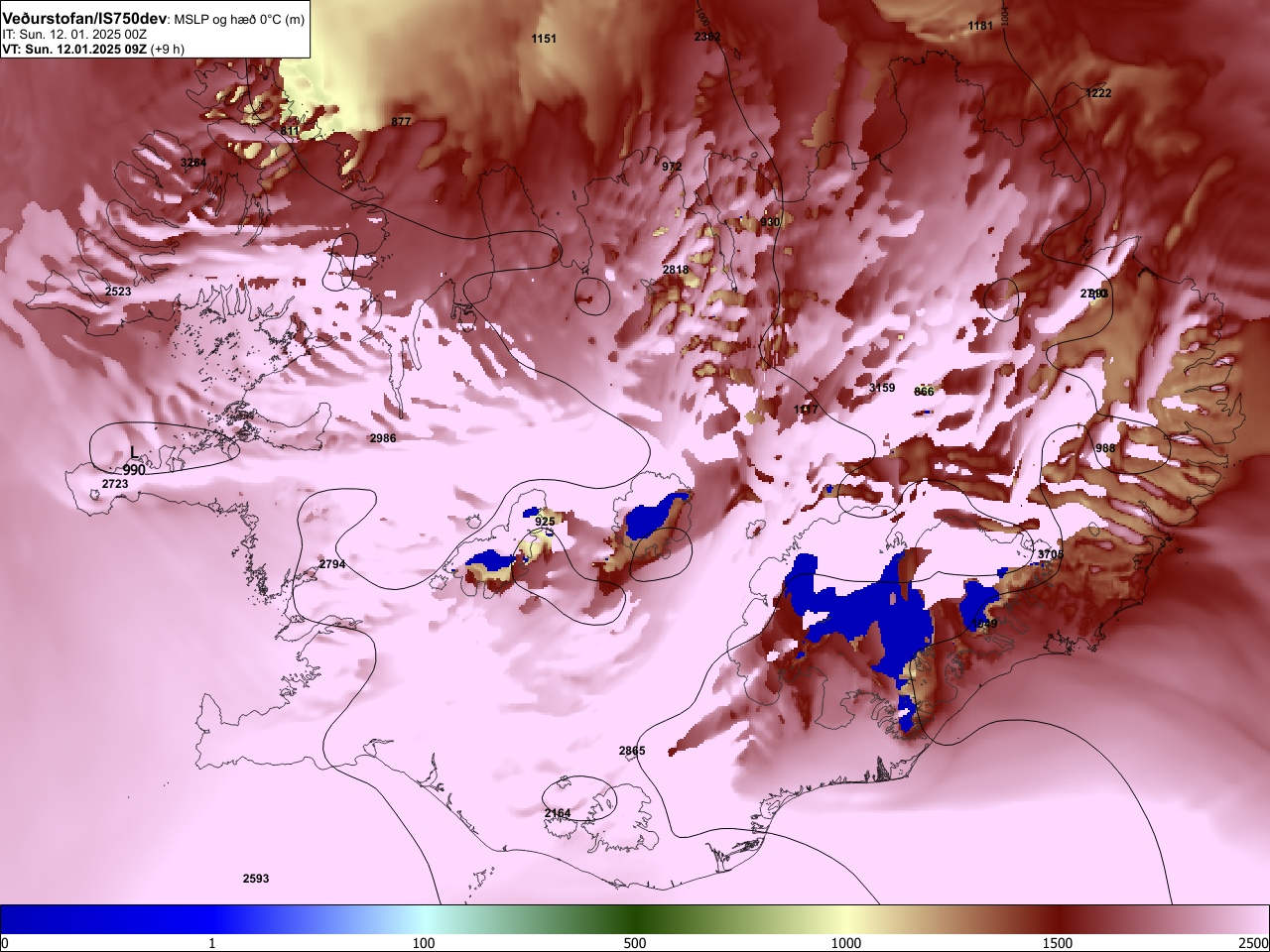Click the 1222 height value on the map
Screen dimensions: 1270x952
(1098, 93)
